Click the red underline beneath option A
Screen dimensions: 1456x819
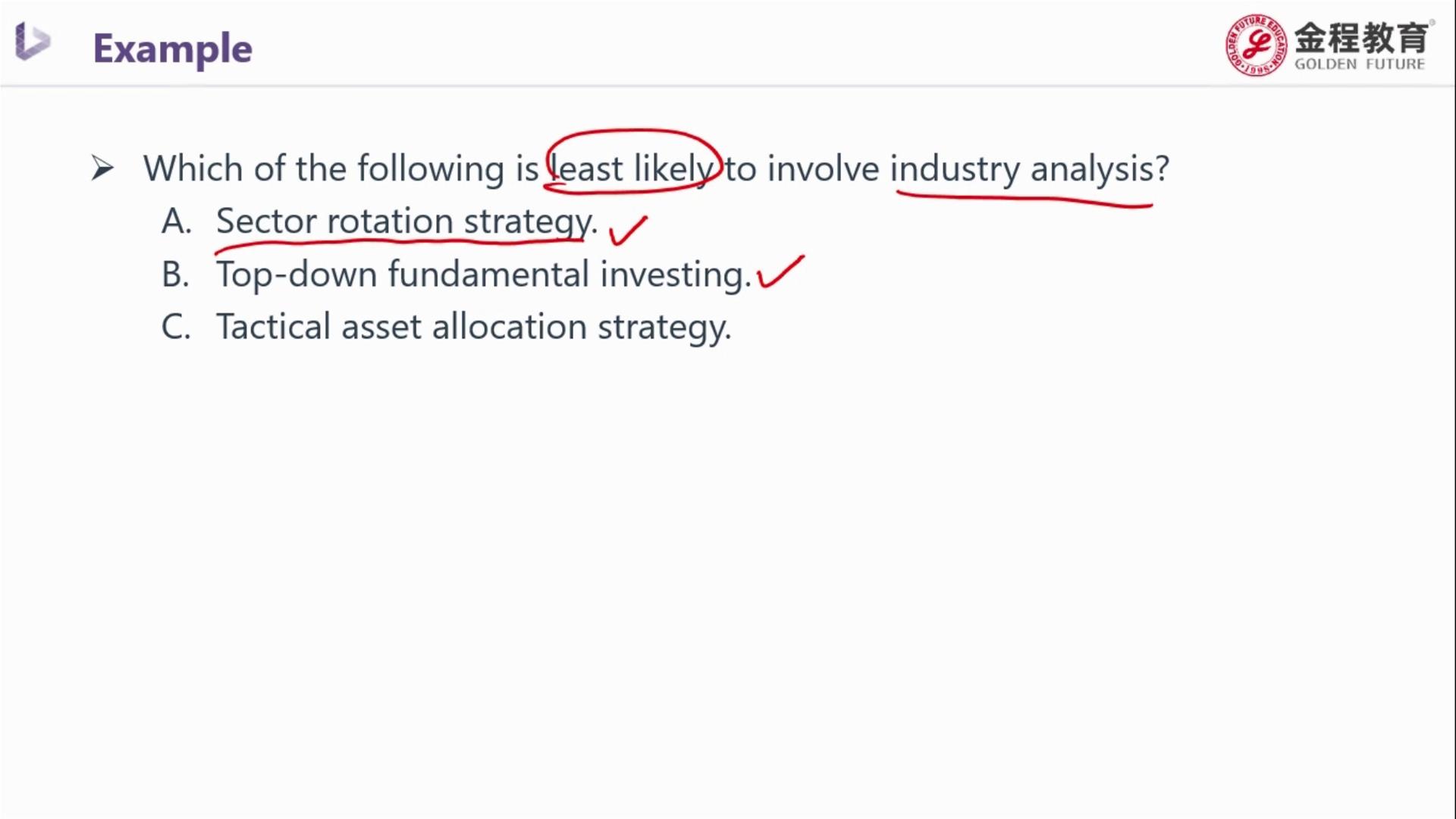point(400,243)
